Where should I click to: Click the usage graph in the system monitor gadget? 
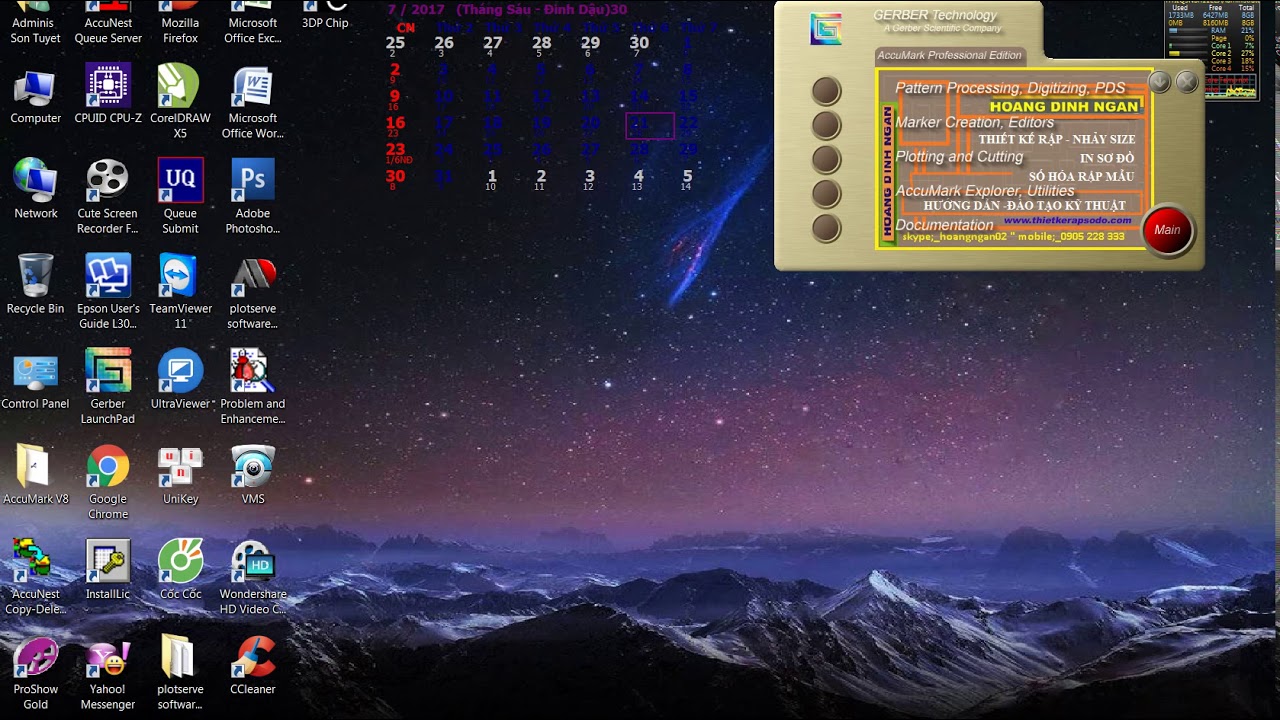(1230, 86)
